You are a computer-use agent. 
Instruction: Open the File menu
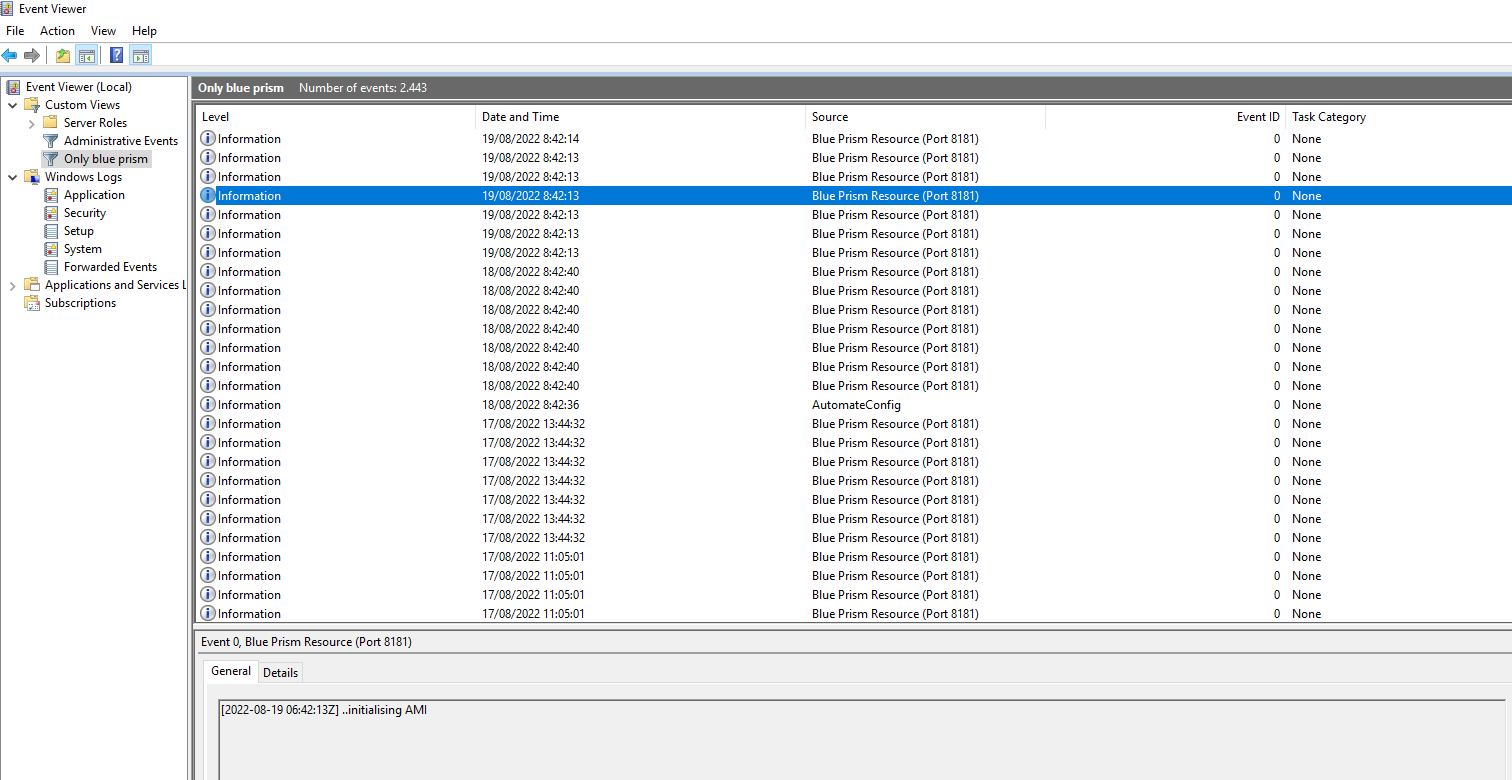[15, 31]
